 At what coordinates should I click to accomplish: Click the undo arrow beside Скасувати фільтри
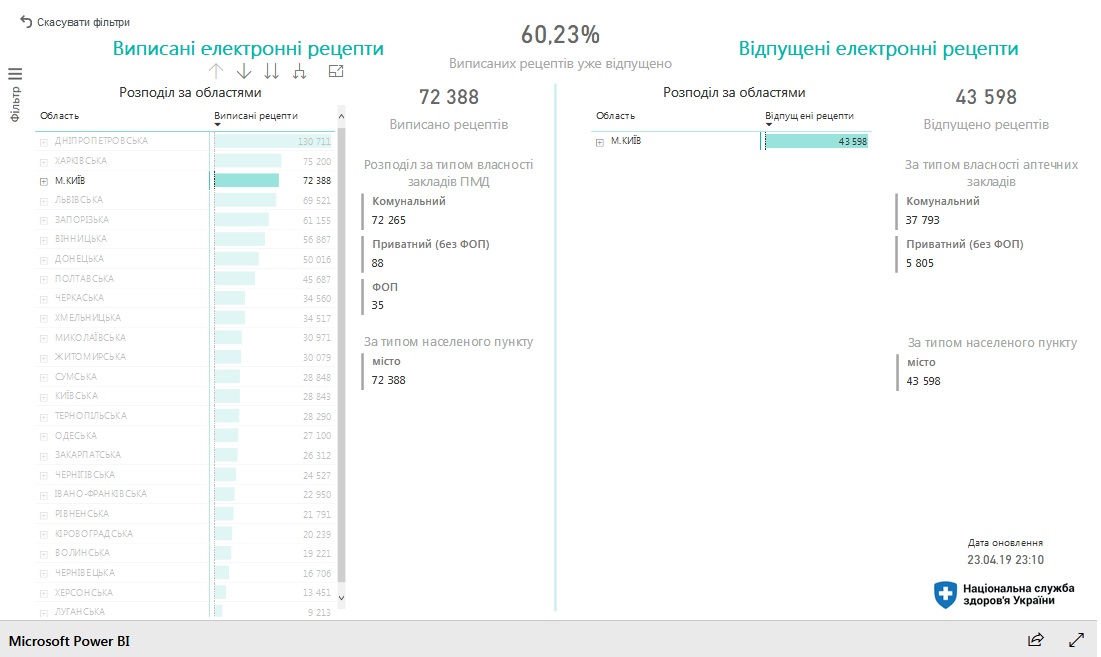[26, 22]
